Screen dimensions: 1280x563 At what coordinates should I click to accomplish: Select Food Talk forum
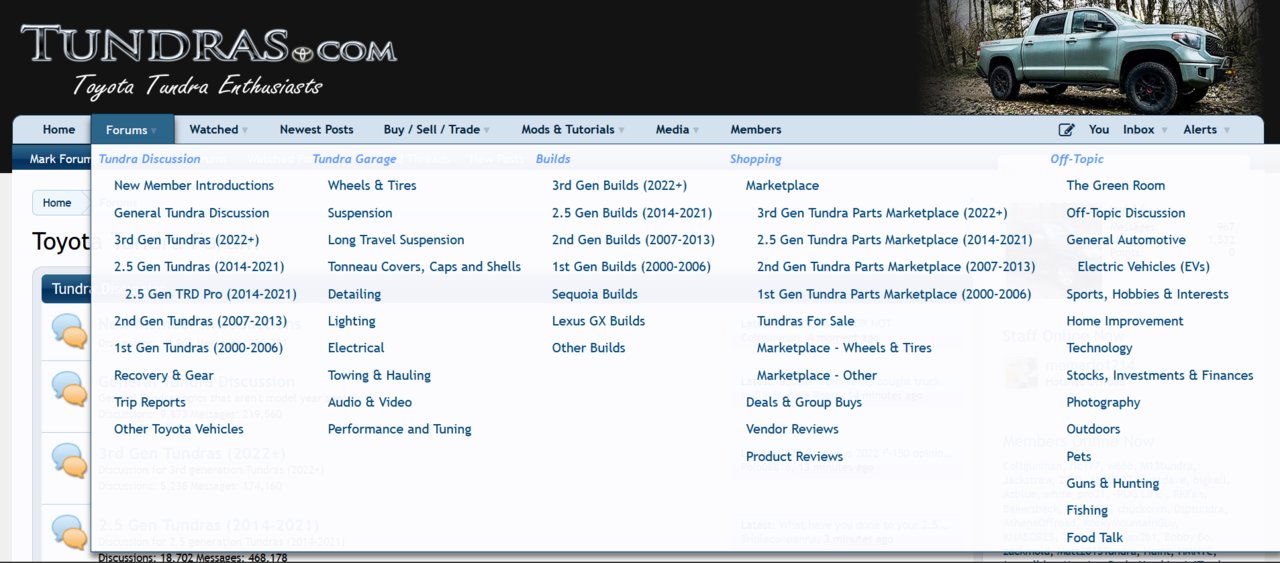coord(1095,537)
